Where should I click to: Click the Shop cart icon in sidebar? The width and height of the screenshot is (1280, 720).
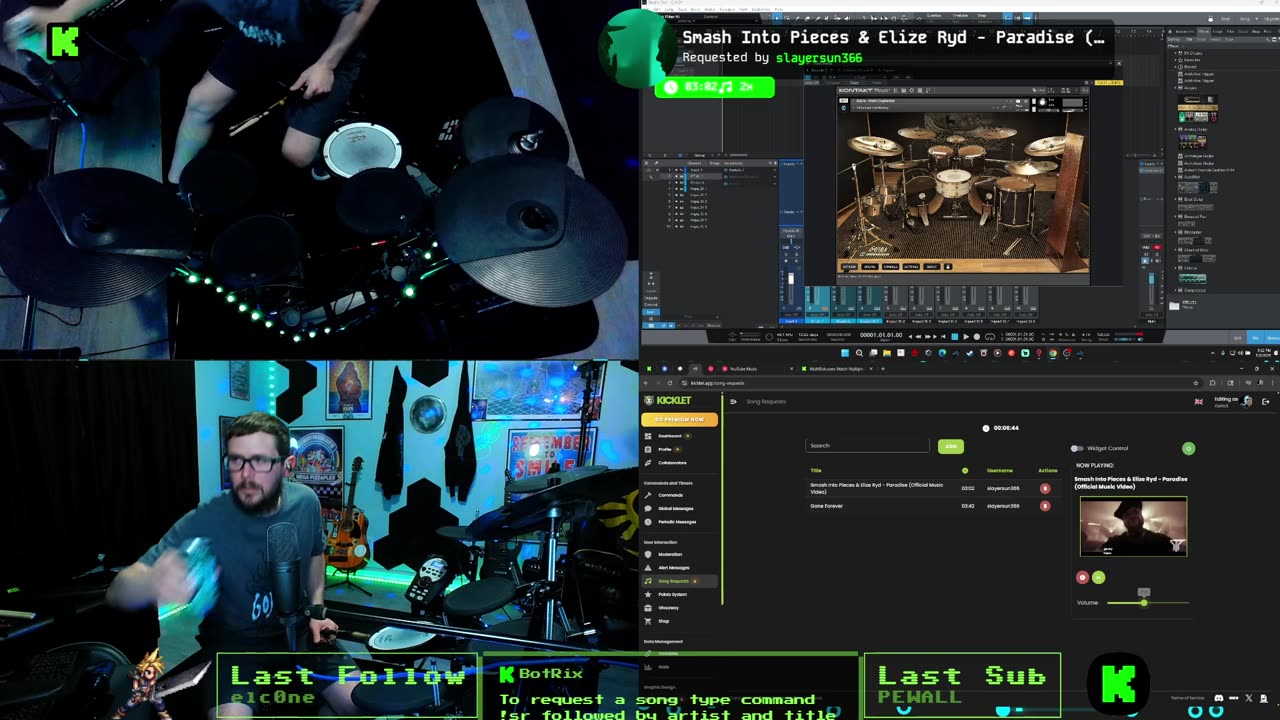tap(649, 621)
